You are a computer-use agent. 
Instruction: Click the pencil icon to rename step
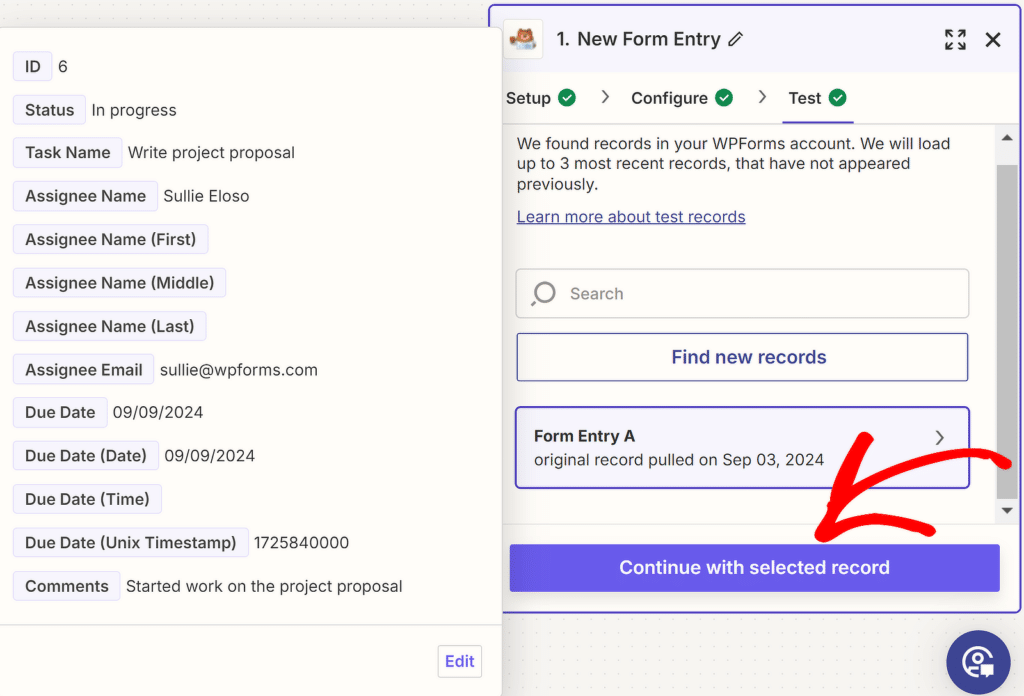[x=736, y=40]
